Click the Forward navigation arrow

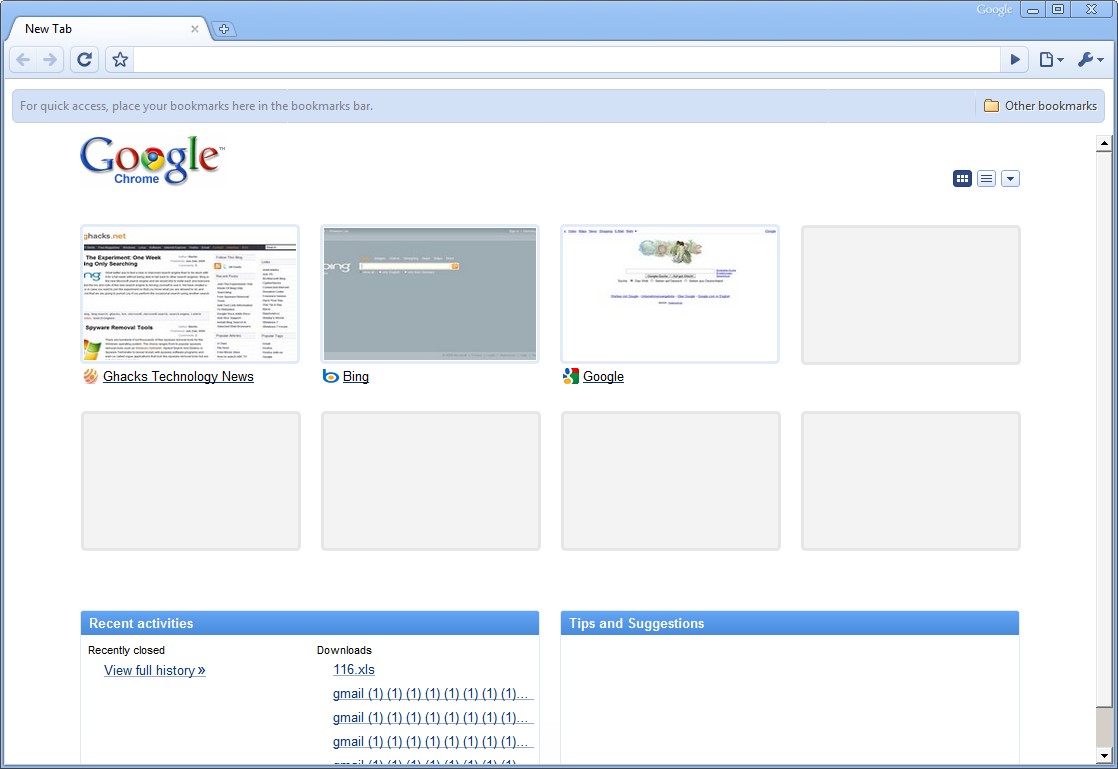point(49,60)
